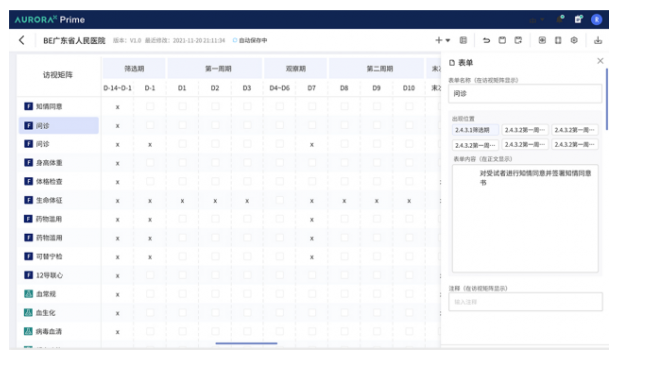
Task: Expand the plus add dropdown arrow
Action: point(448,40)
